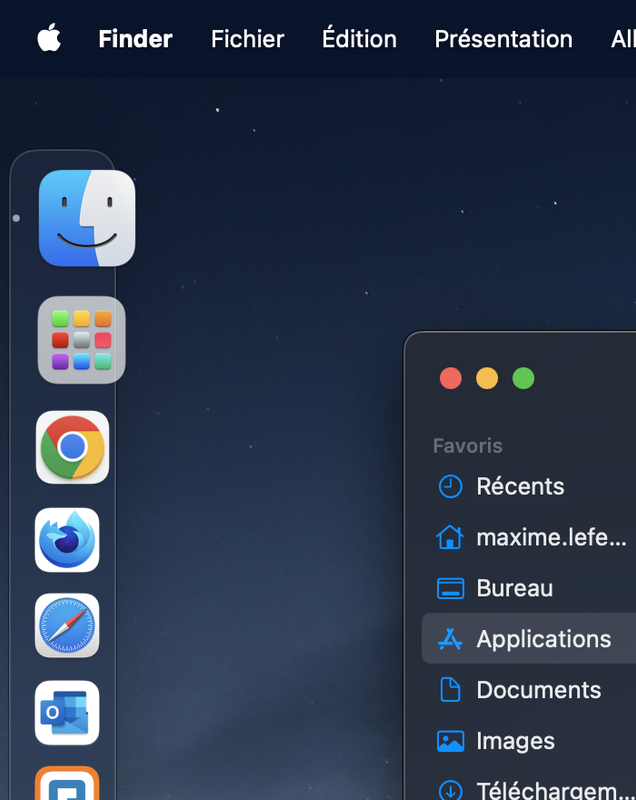
Task: Open the Finder menu in menu bar
Action: tap(135, 39)
